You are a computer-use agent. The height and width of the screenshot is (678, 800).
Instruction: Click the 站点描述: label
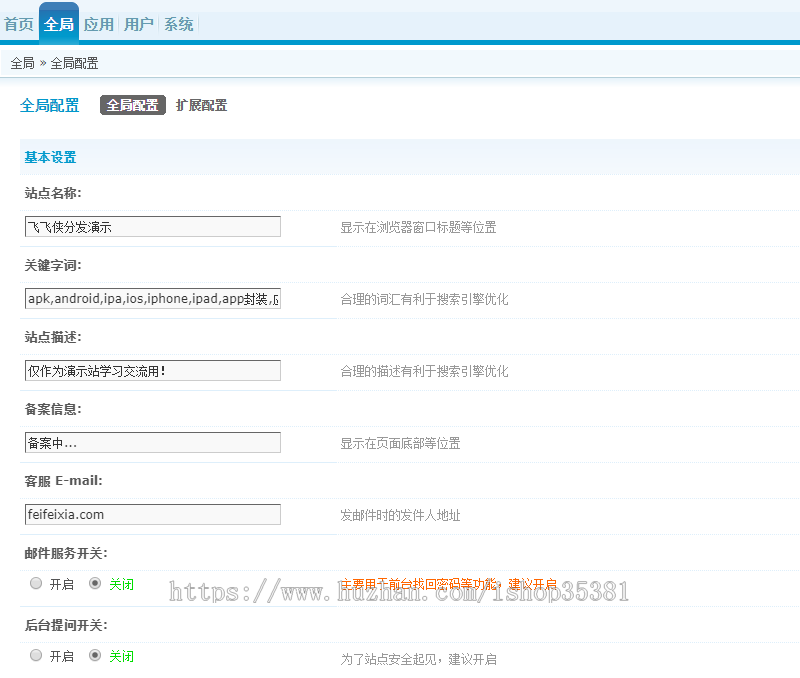[53, 337]
